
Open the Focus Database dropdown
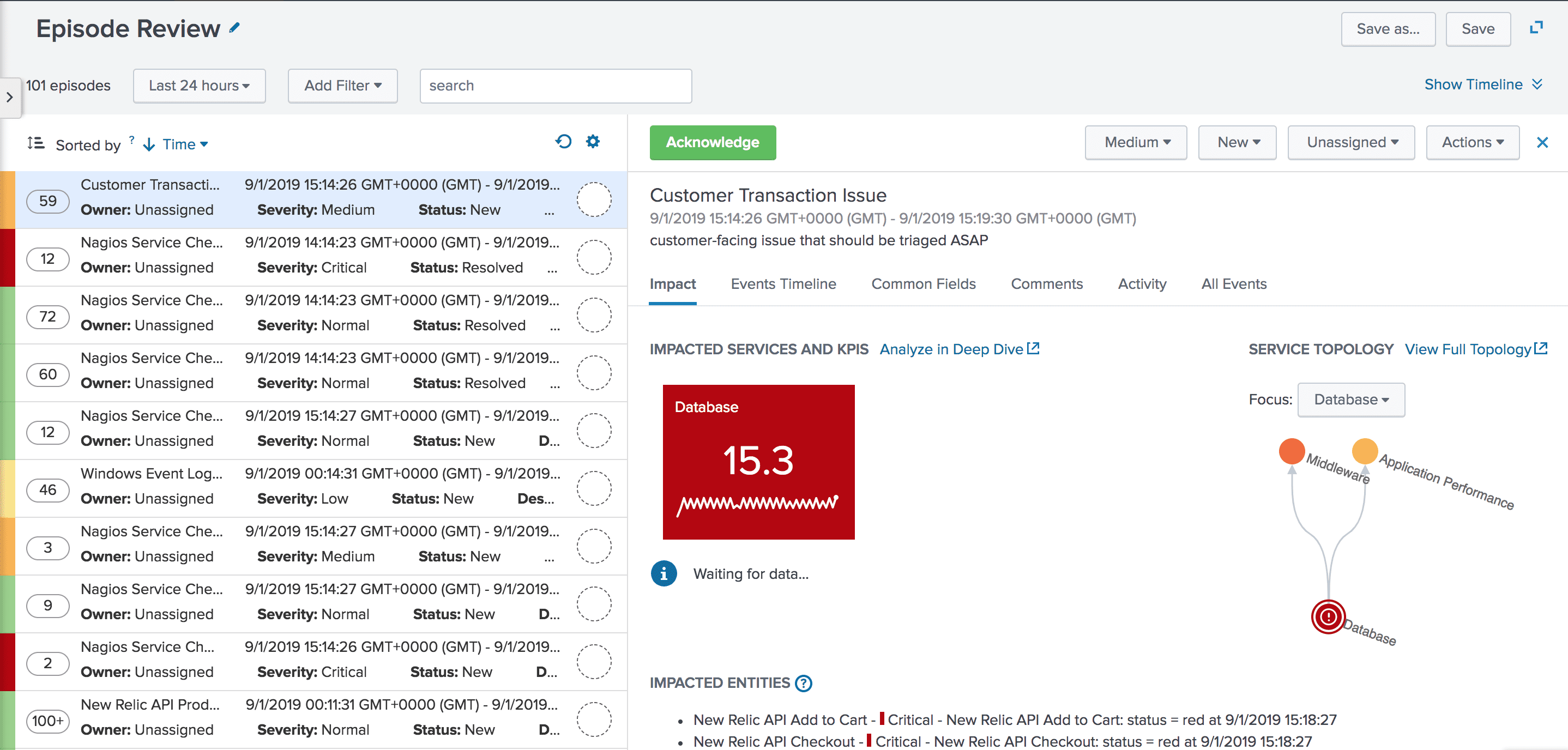click(x=1352, y=400)
